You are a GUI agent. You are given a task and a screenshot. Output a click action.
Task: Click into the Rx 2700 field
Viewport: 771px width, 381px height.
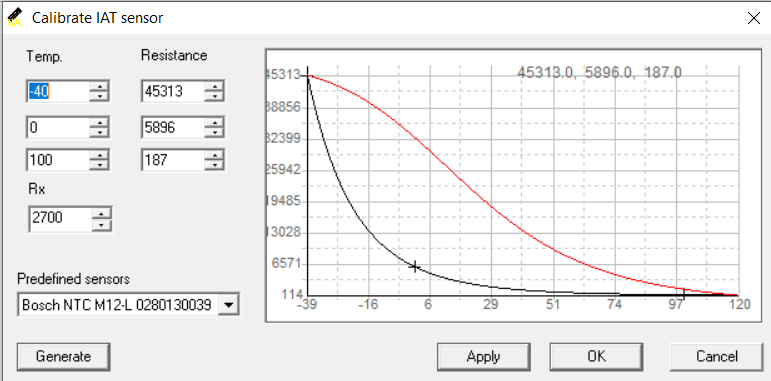60,218
